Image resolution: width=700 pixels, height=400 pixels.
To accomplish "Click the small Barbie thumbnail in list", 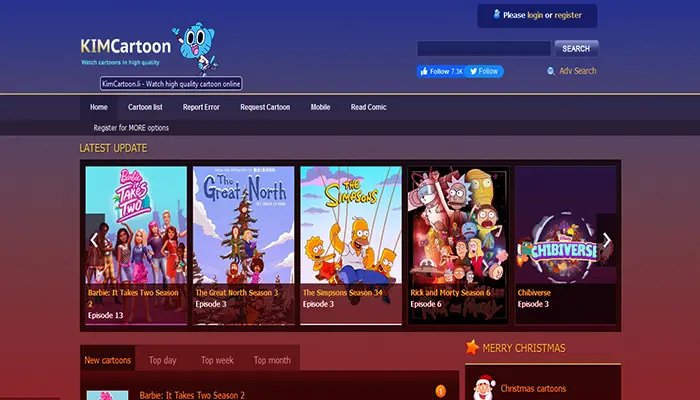I will 107,396.
